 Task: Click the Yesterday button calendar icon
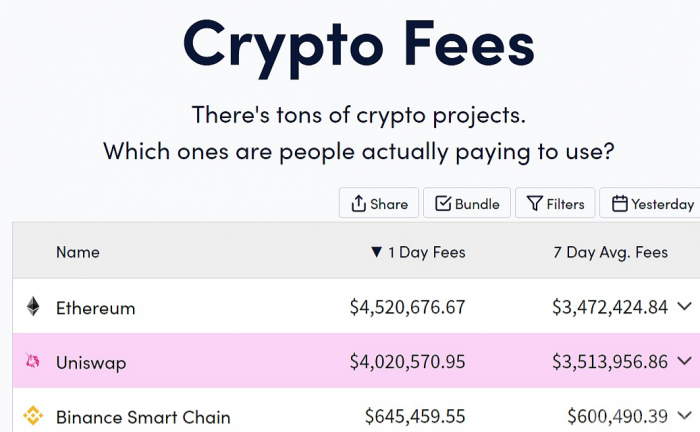[619, 204]
